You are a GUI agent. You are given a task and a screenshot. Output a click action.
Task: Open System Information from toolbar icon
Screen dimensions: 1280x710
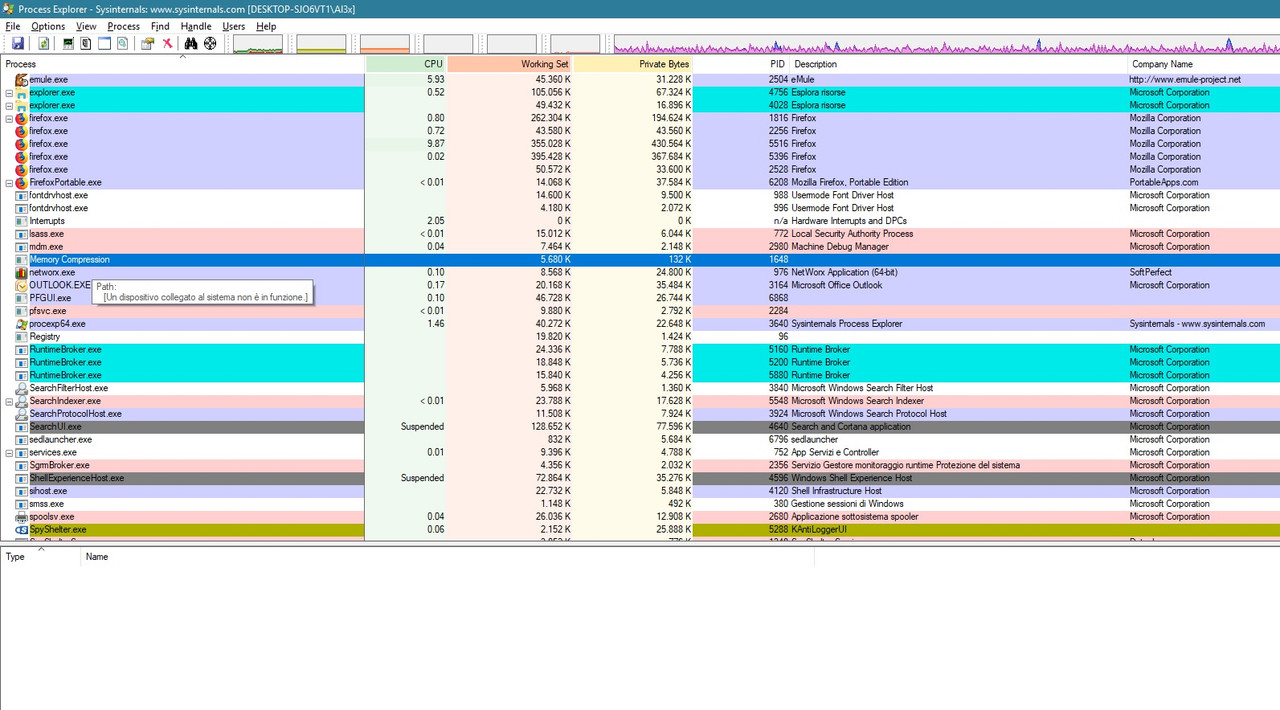[x=68, y=44]
